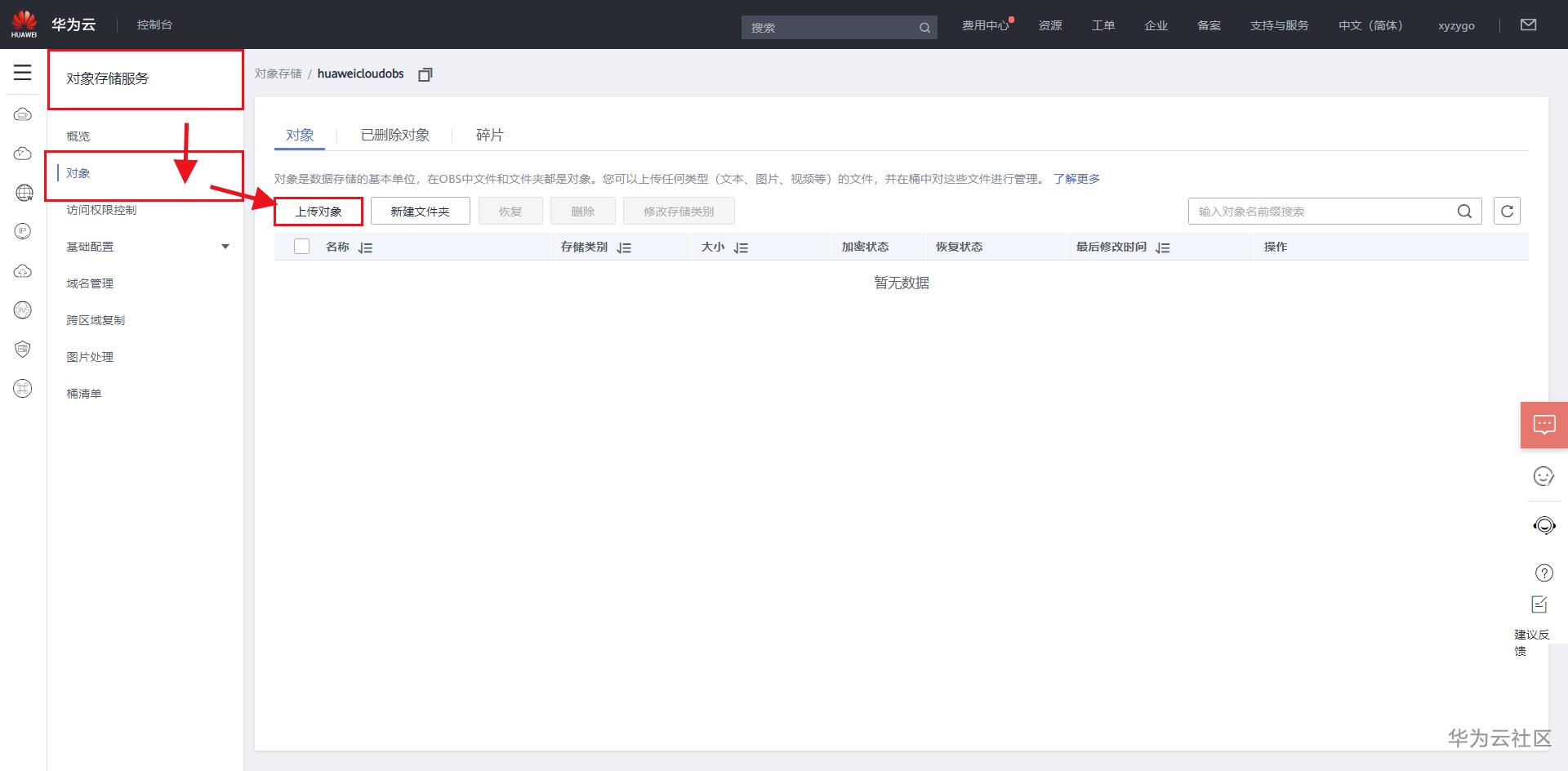Open the 了解更多 link

pos(1076,178)
